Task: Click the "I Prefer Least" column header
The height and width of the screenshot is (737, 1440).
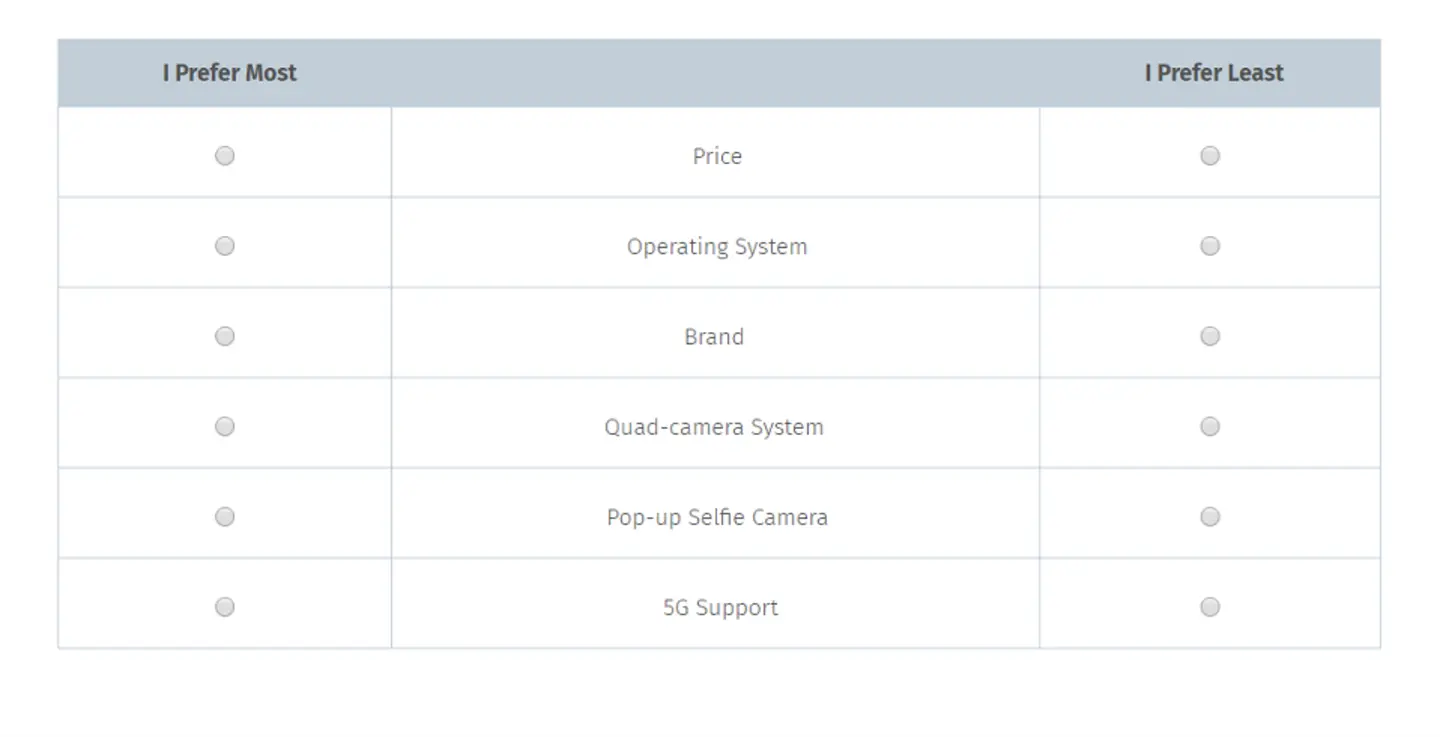Action: pyautogui.click(x=1214, y=73)
